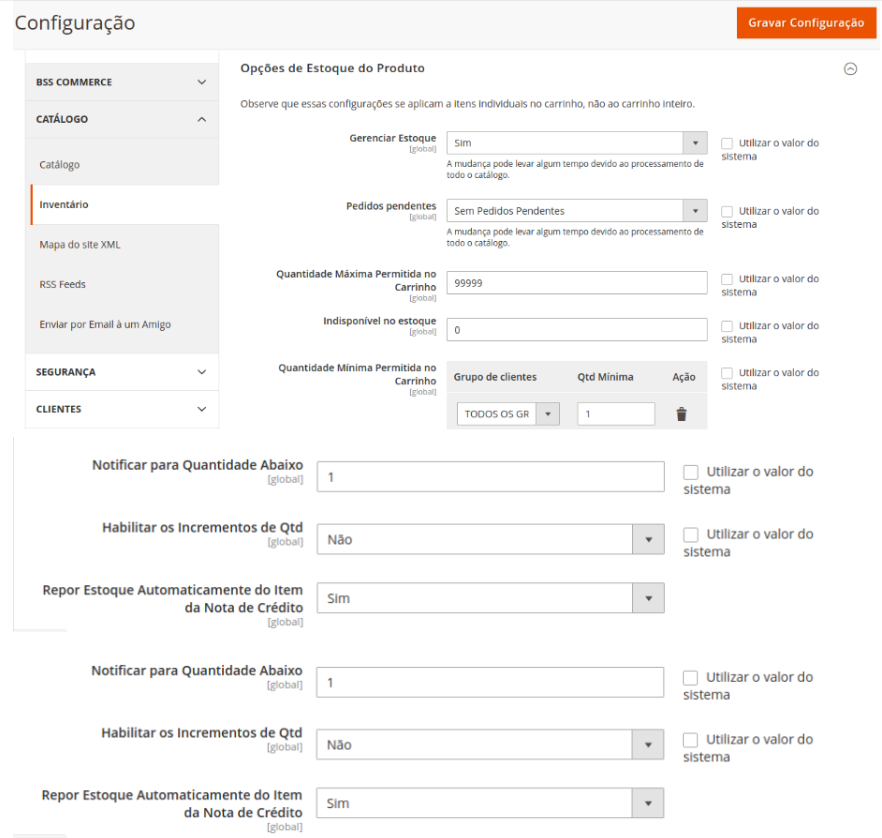The image size is (882, 838).
Task: Check system value box for Gerenciar Estoque
Action: [x=727, y=143]
